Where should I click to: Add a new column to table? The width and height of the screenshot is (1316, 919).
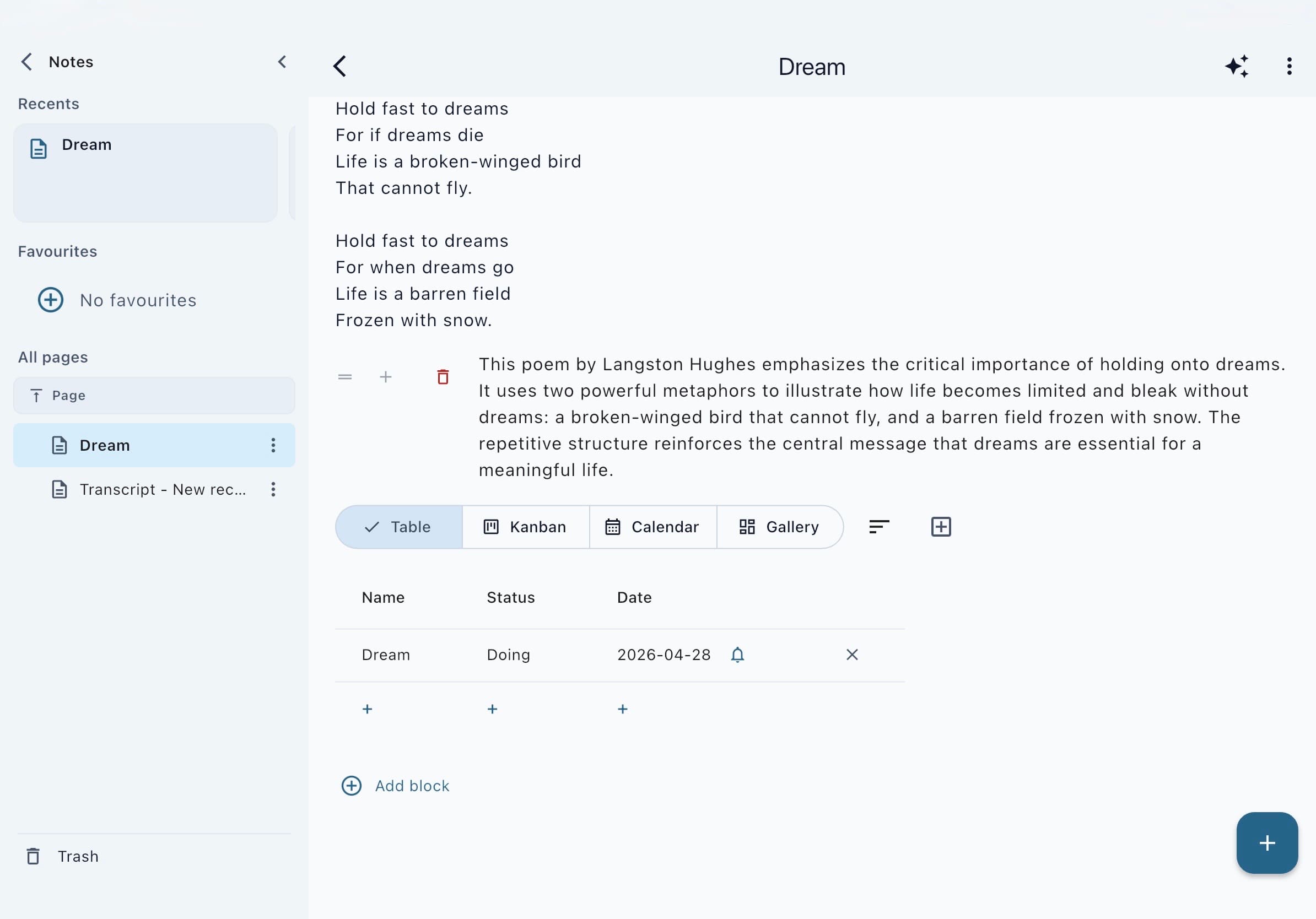click(x=941, y=527)
